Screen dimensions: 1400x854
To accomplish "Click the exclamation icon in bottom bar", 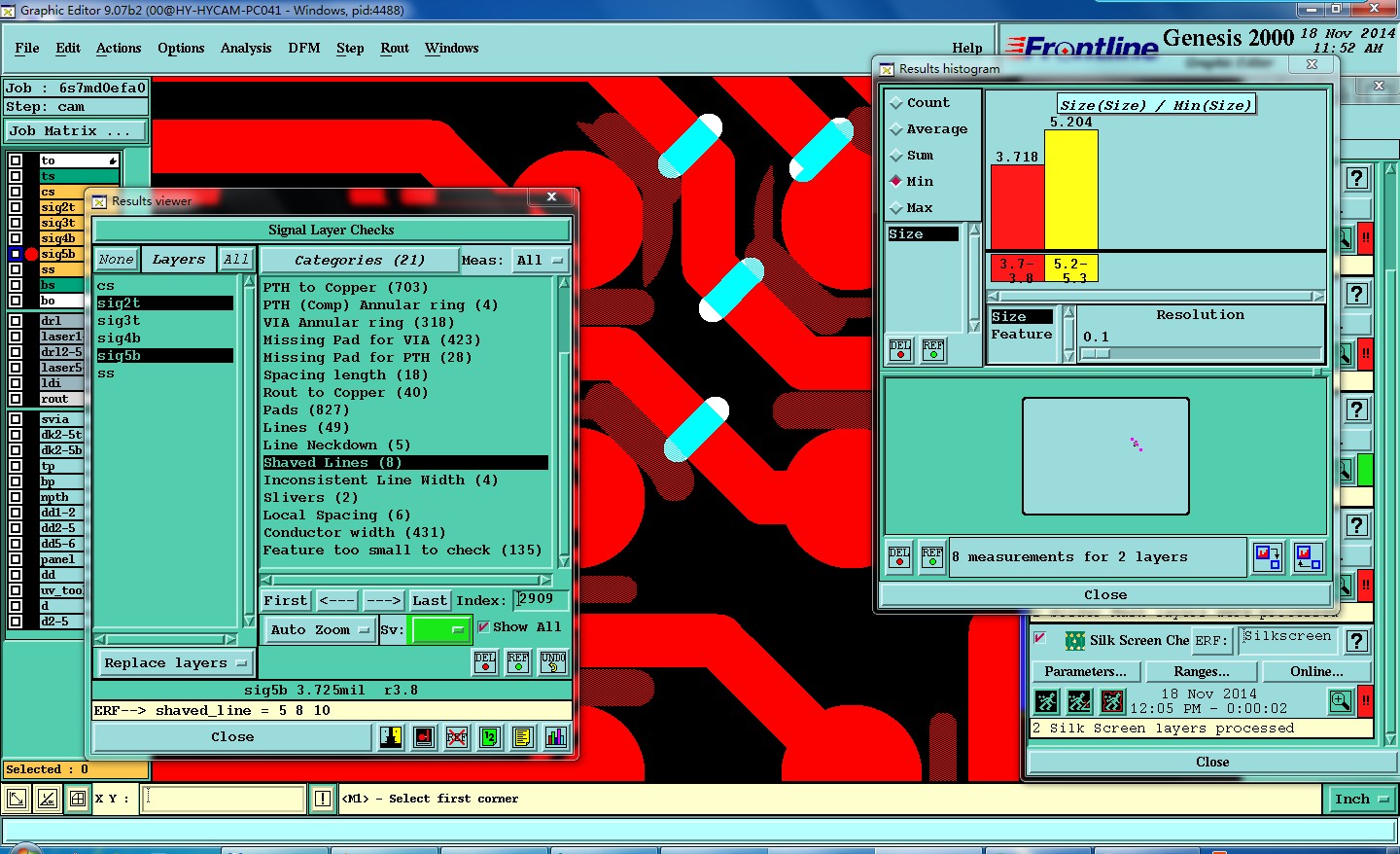I will click(323, 800).
